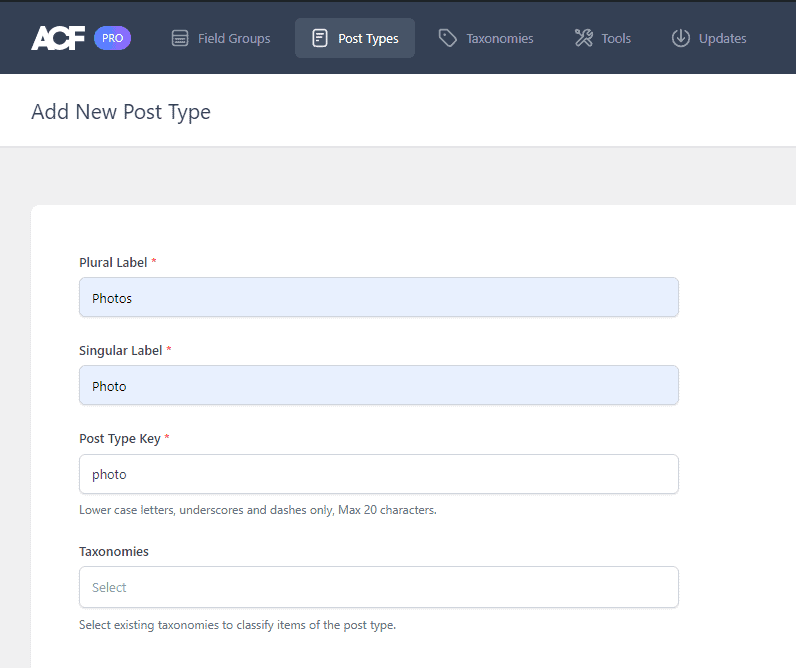Click the PRO badge beside the logo
796x668 pixels.
[x=112, y=38]
